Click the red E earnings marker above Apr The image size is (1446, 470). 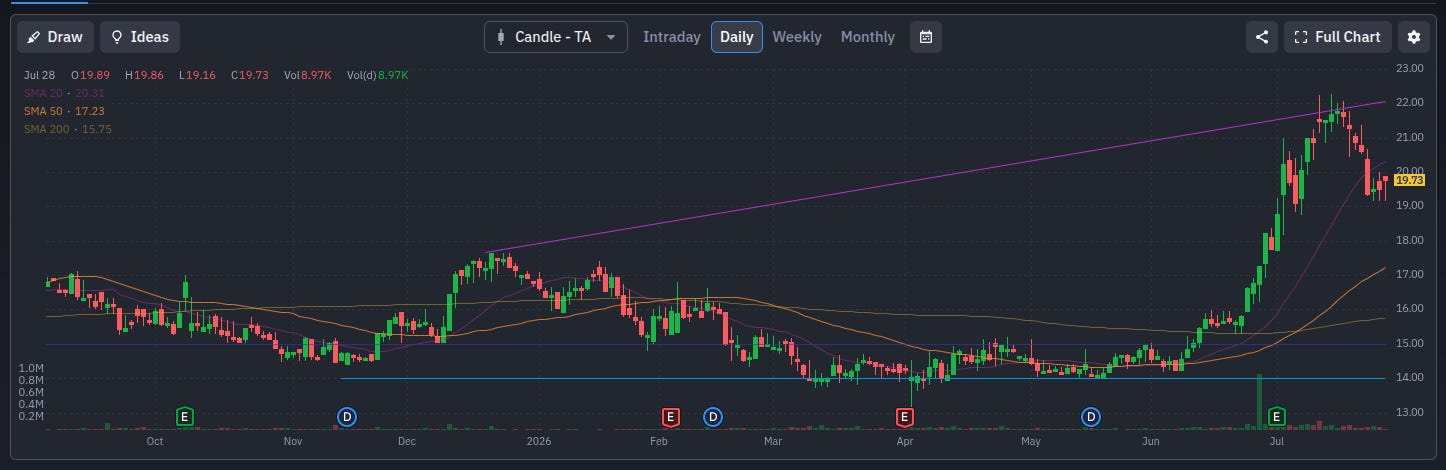click(905, 415)
